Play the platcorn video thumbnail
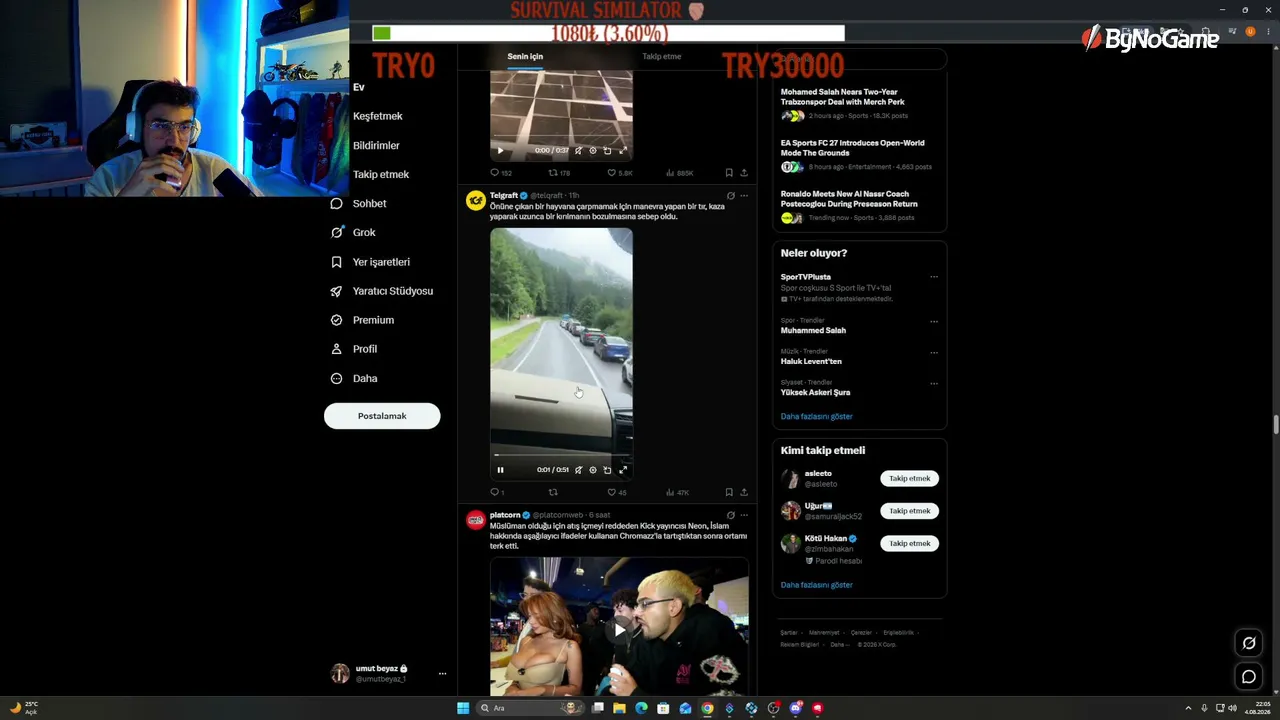The width and height of the screenshot is (1280, 720). tap(619, 630)
